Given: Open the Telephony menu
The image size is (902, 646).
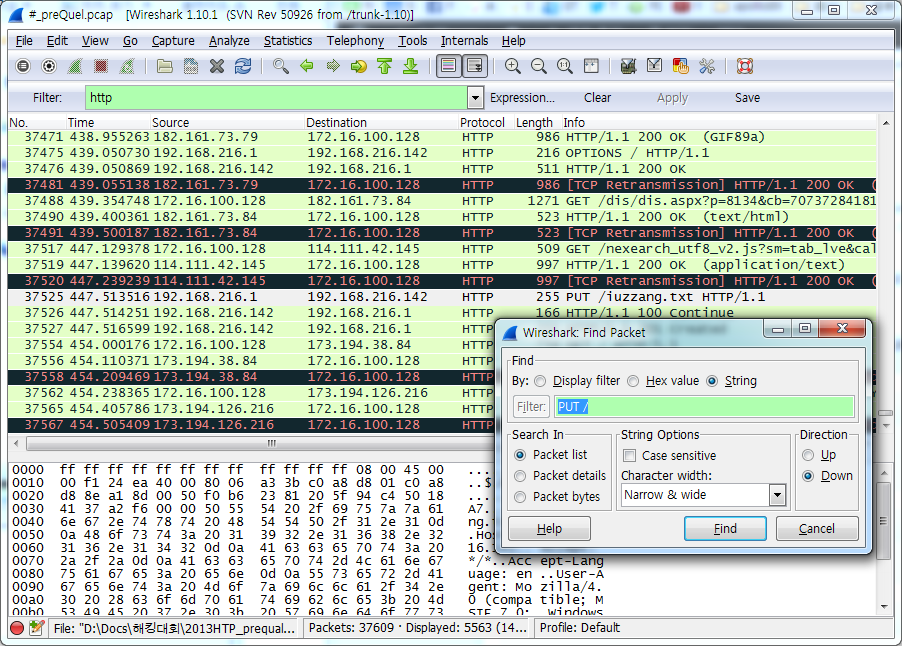Looking at the screenshot, I should [356, 41].
